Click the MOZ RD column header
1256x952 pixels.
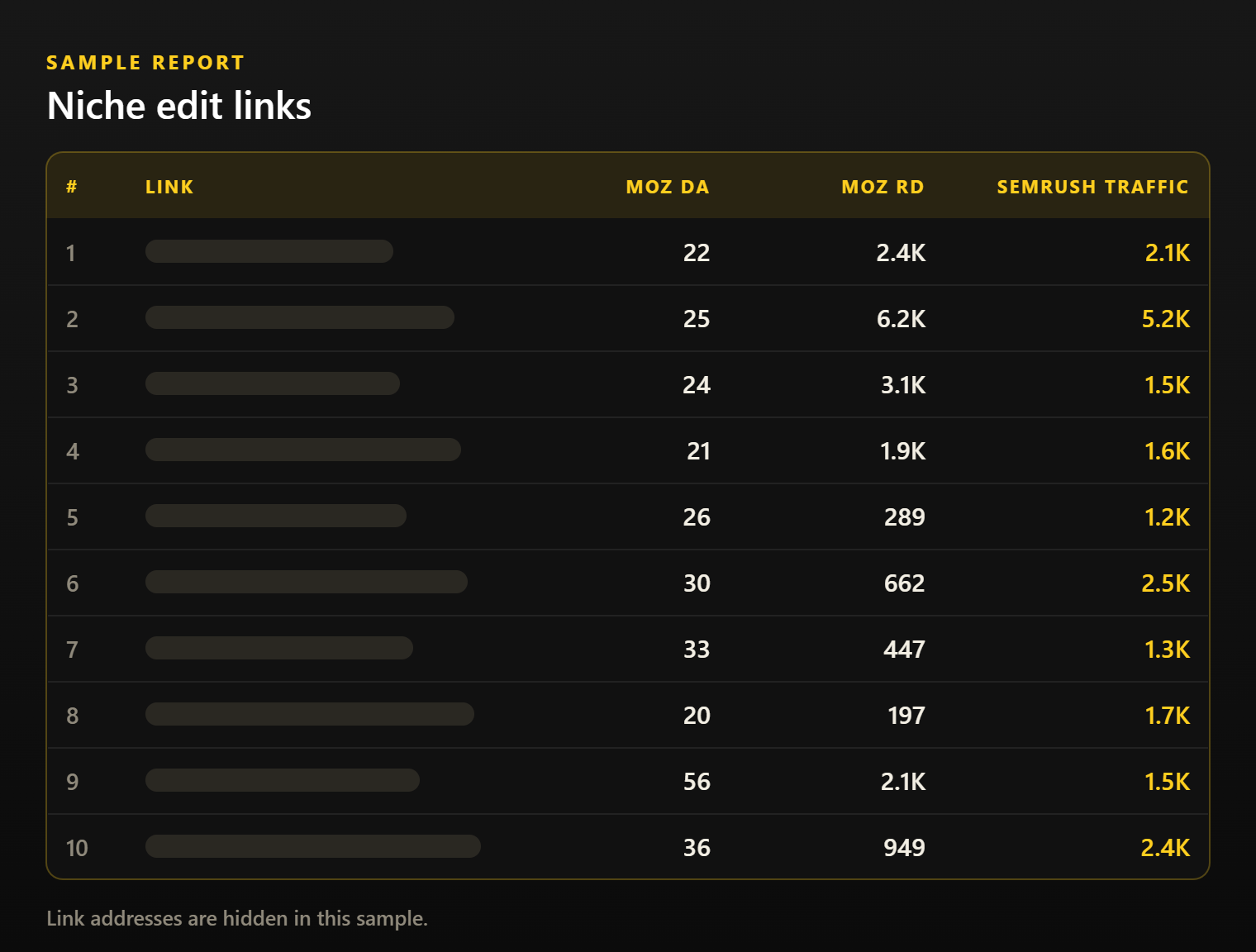tap(883, 187)
